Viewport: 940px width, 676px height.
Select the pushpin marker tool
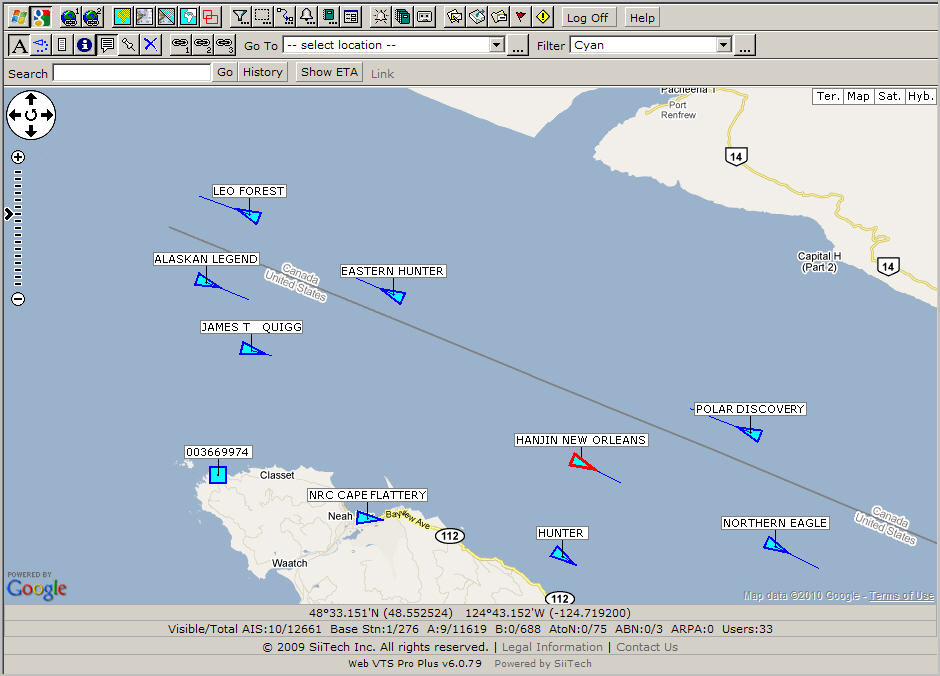click(x=129, y=45)
